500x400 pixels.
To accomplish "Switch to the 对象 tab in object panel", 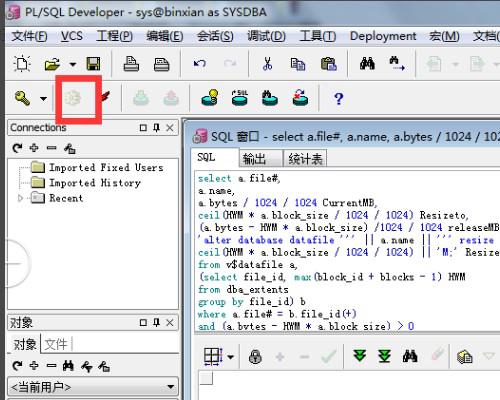I will tap(25, 344).
